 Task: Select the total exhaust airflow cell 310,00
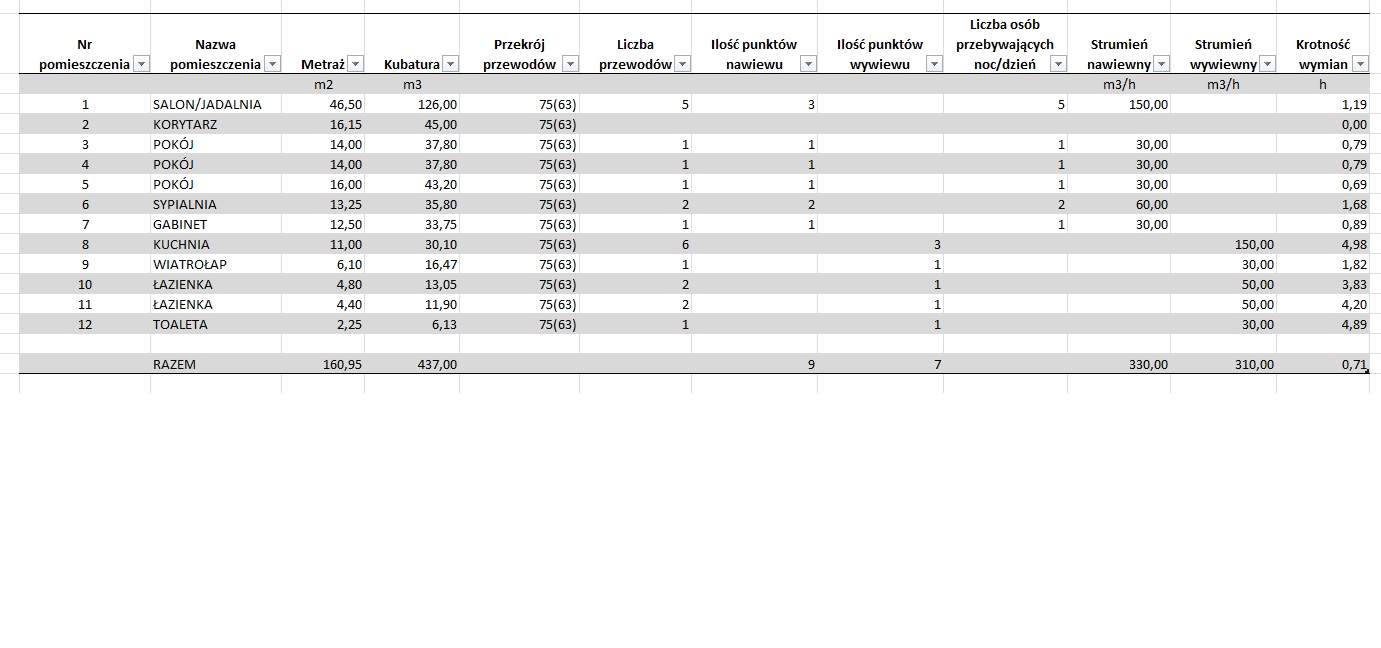pos(1252,365)
